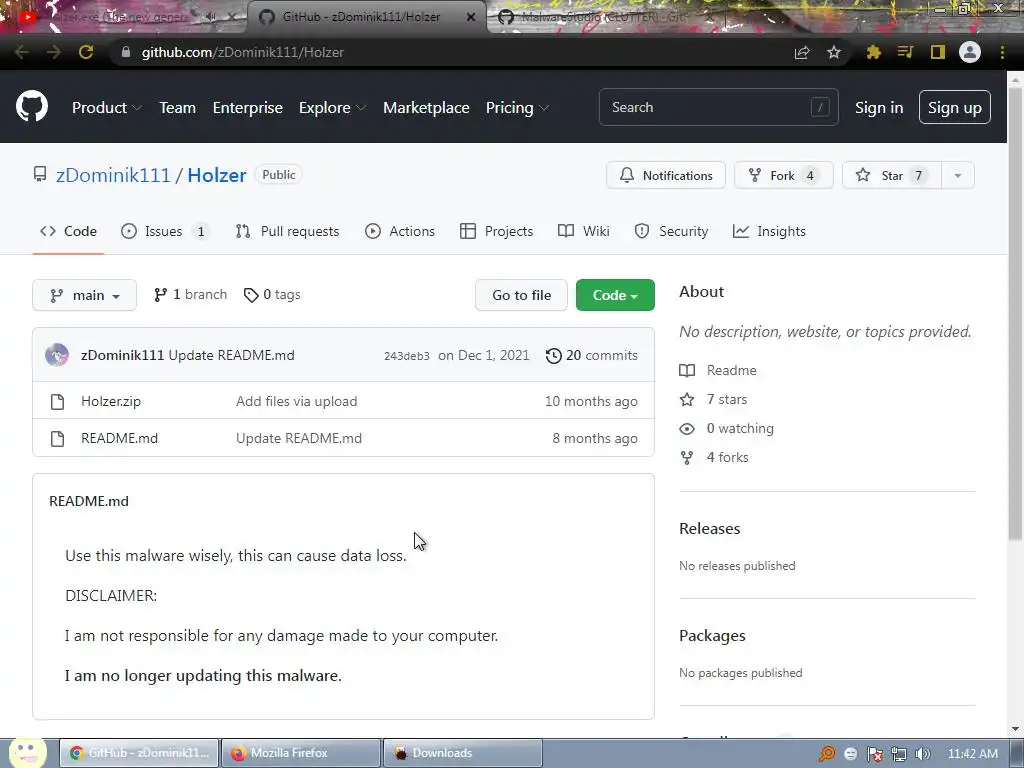
Task: Open the Product dropdown menu
Action: 106,108
